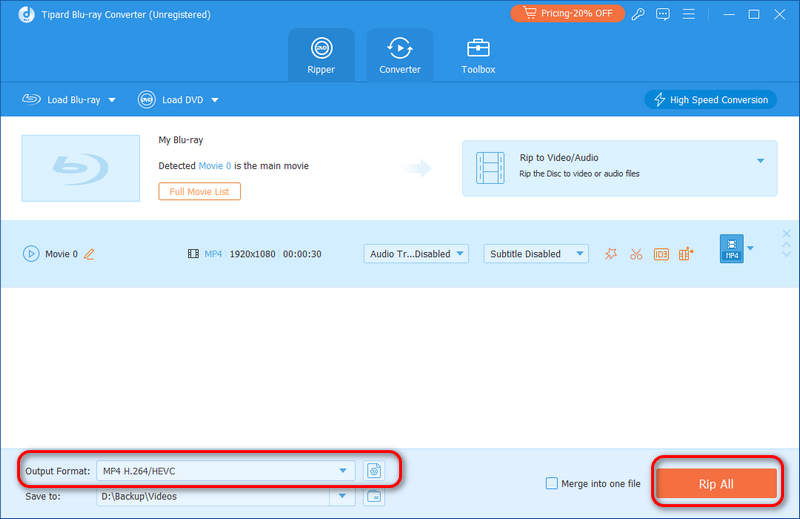Rename Movie 0 with pencil icon
Viewport: 800px width, 519px height.
point(89,254)
